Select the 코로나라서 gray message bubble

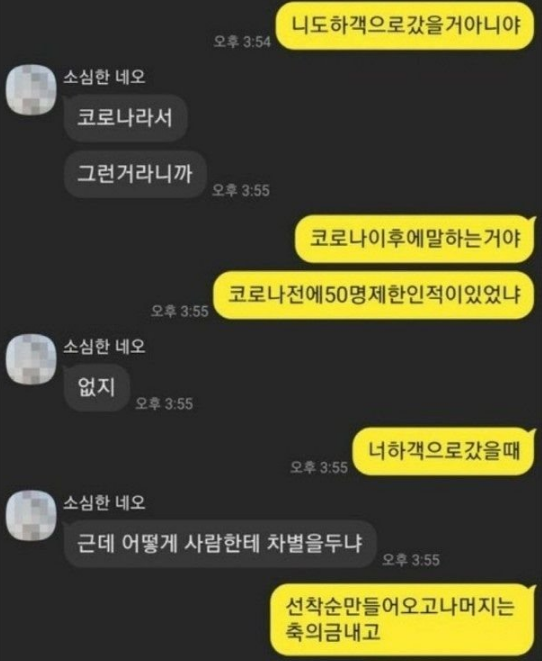point(126,118)
